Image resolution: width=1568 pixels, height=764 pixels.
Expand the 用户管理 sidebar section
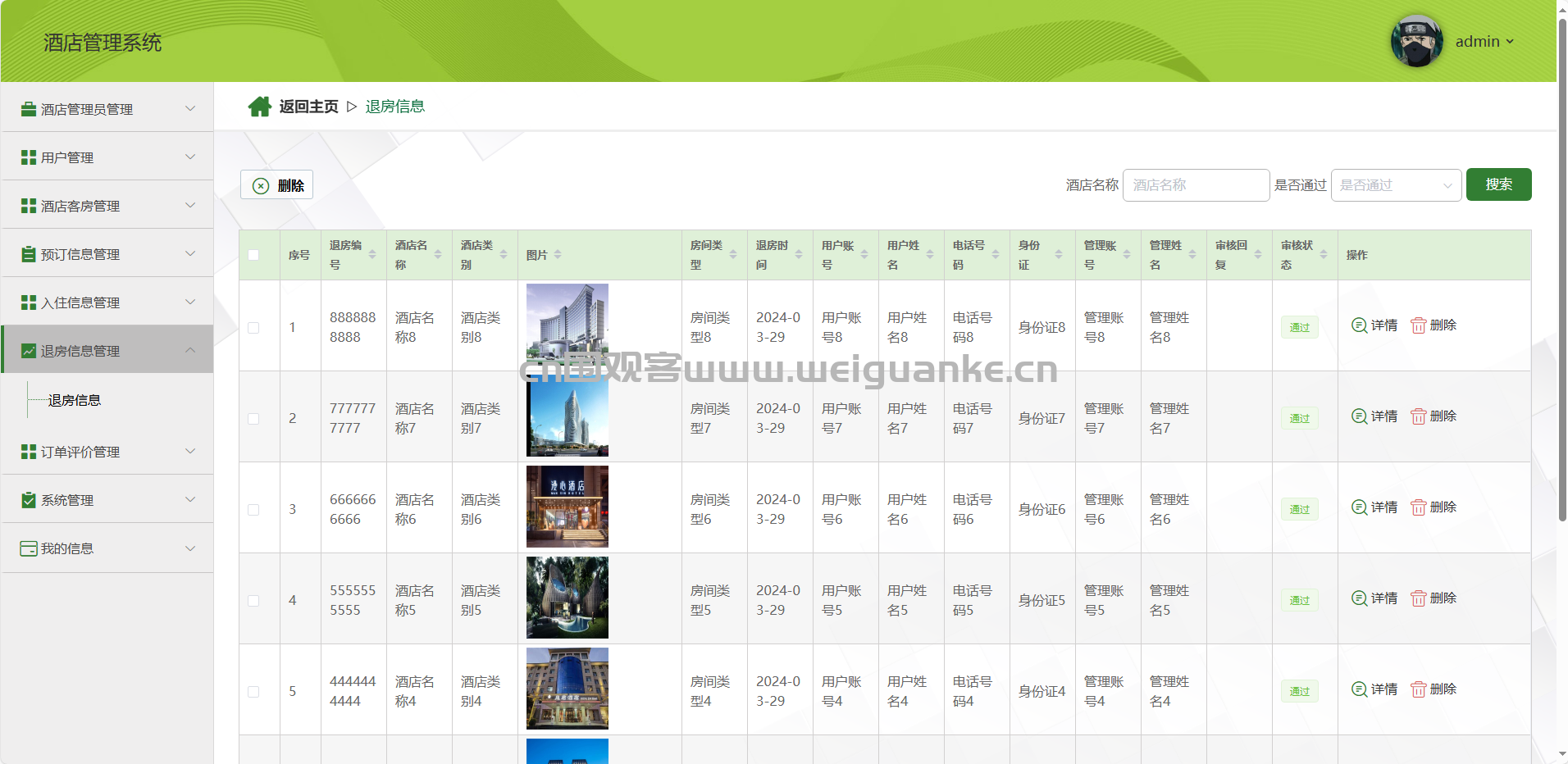point(107,157)
